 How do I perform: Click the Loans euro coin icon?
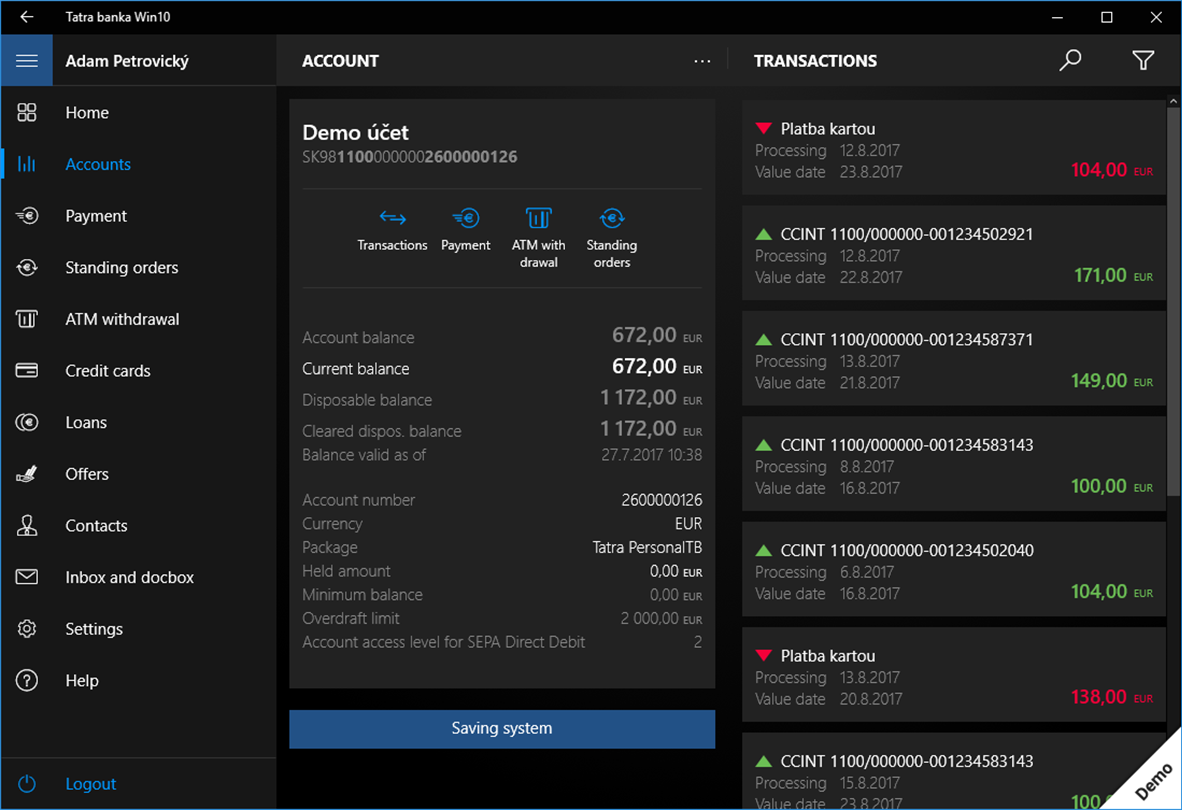tap(26, 422)
